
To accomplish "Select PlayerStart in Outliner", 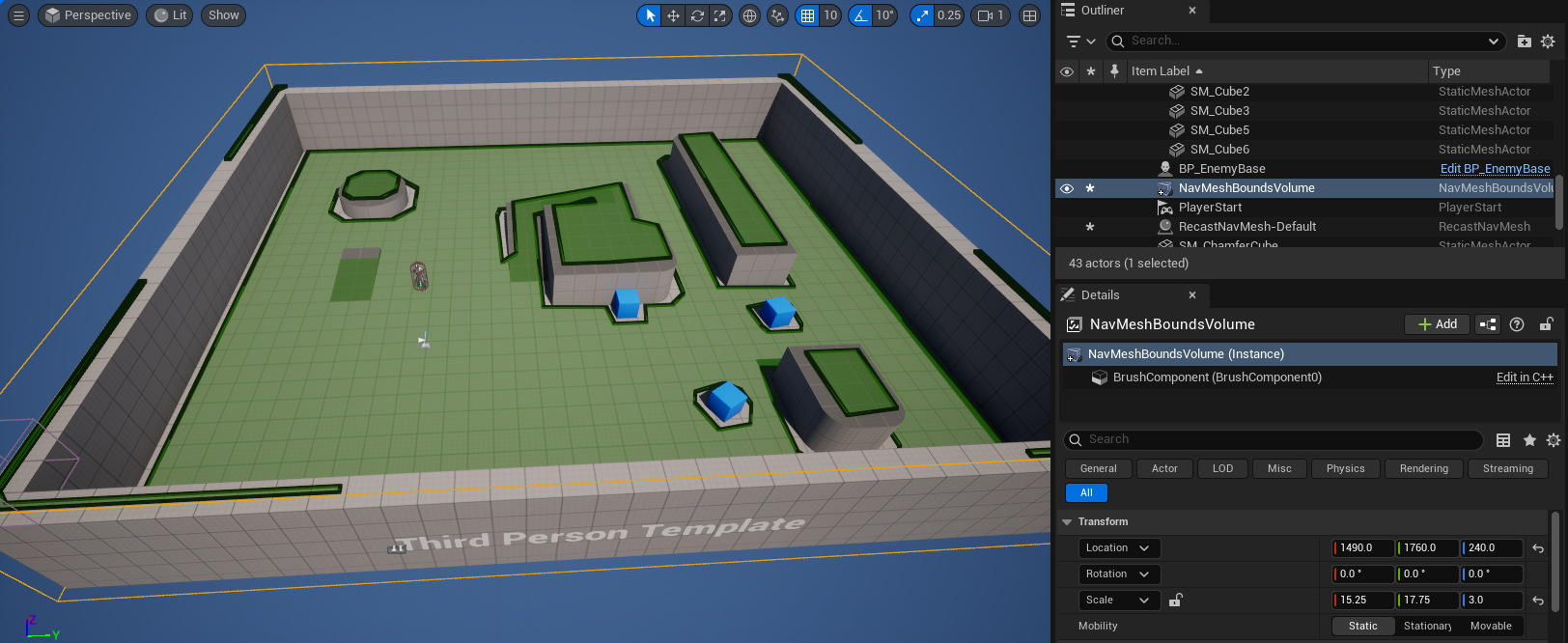I will pos(1210,208).
